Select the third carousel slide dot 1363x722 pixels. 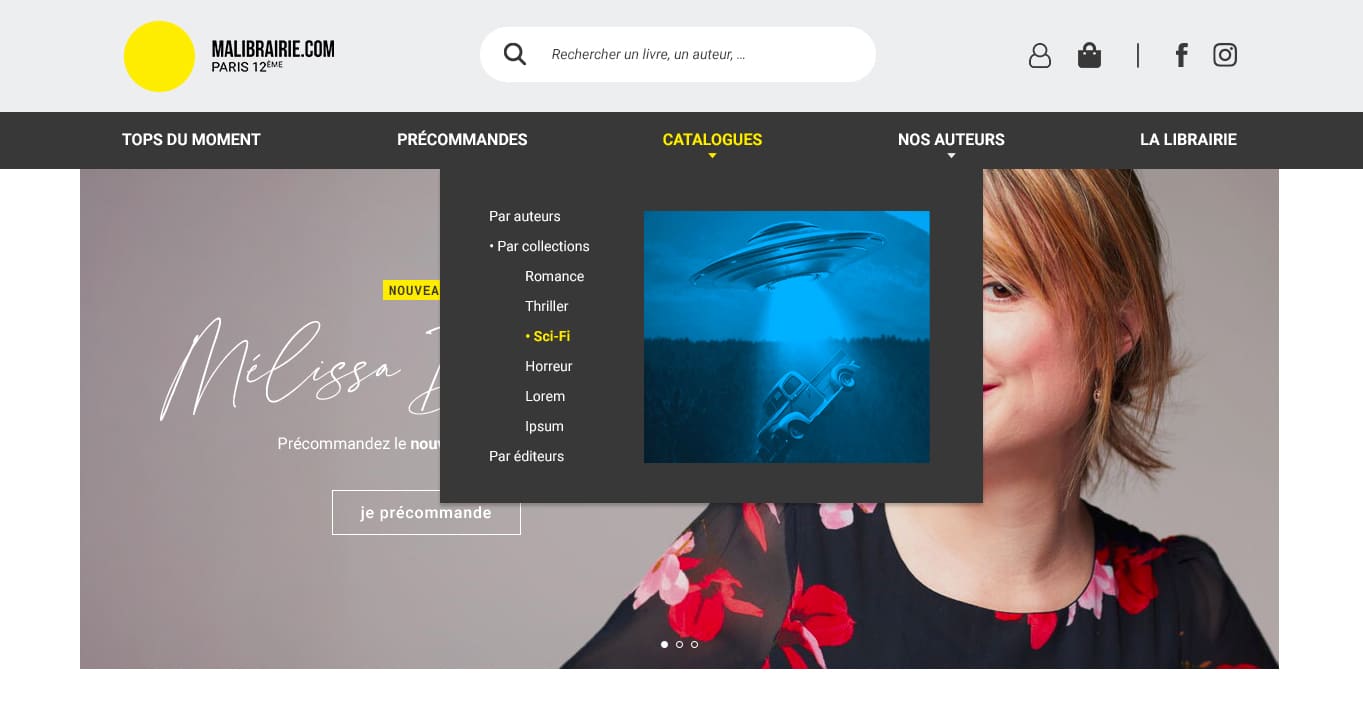(695, 644)
